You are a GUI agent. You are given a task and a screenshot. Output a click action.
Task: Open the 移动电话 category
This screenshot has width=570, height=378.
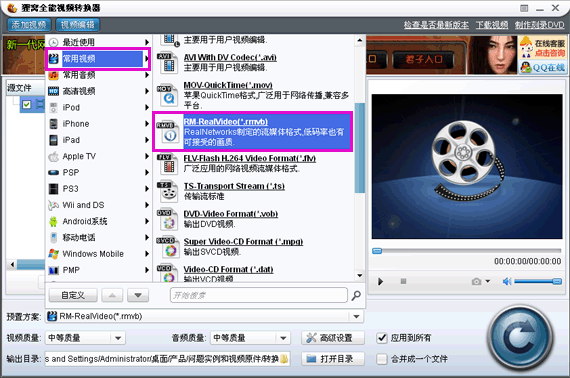99,237
